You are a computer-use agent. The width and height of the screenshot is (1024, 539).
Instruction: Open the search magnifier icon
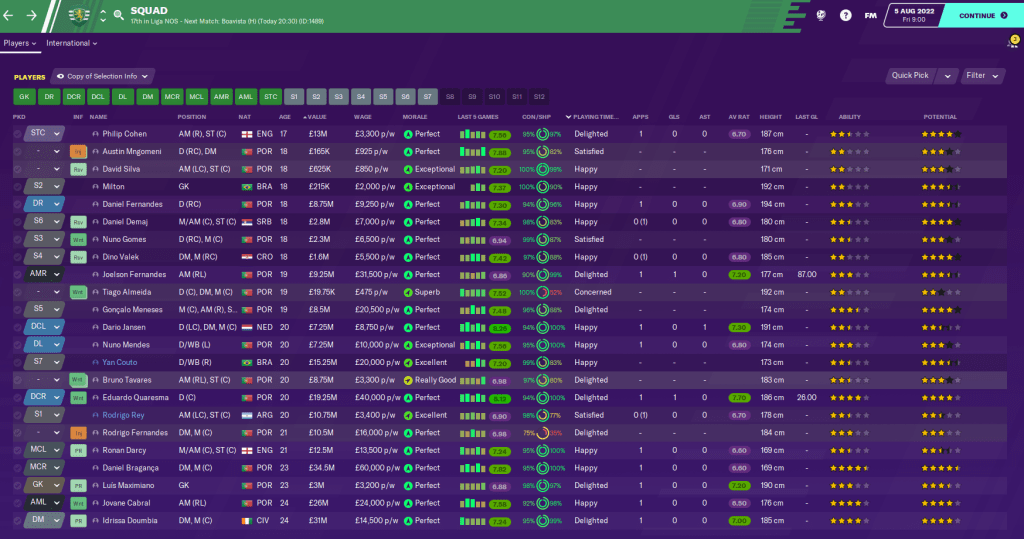[118, 15]
